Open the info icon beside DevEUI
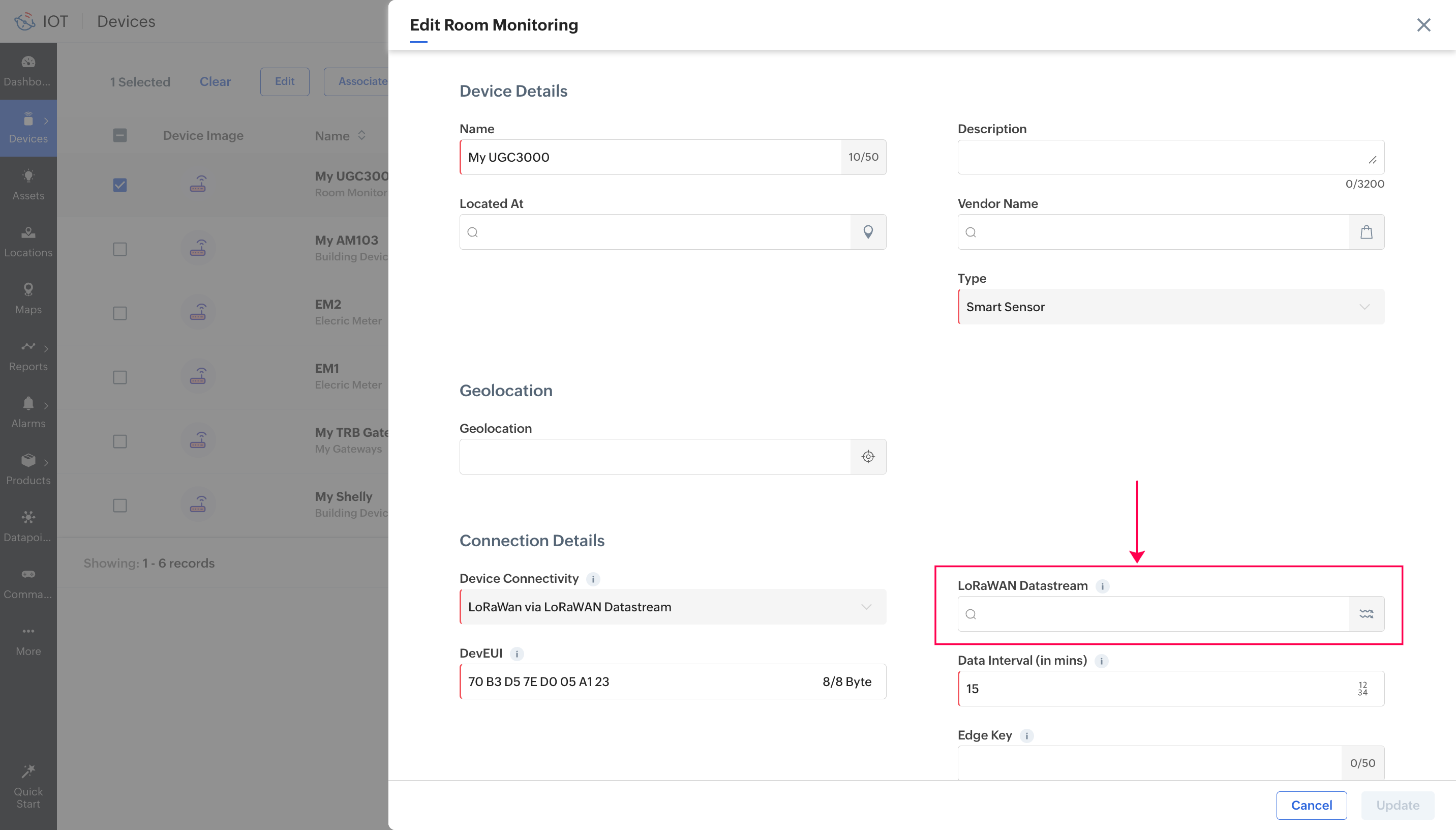Image resolution: width=1456 pixels, height=830 pixels. (x=517, y=654)
